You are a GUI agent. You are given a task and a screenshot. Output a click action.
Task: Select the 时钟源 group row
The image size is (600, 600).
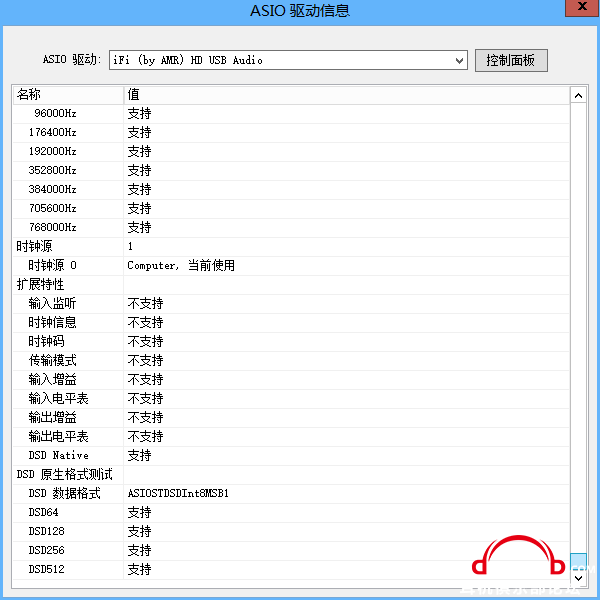tap(291, 247)
